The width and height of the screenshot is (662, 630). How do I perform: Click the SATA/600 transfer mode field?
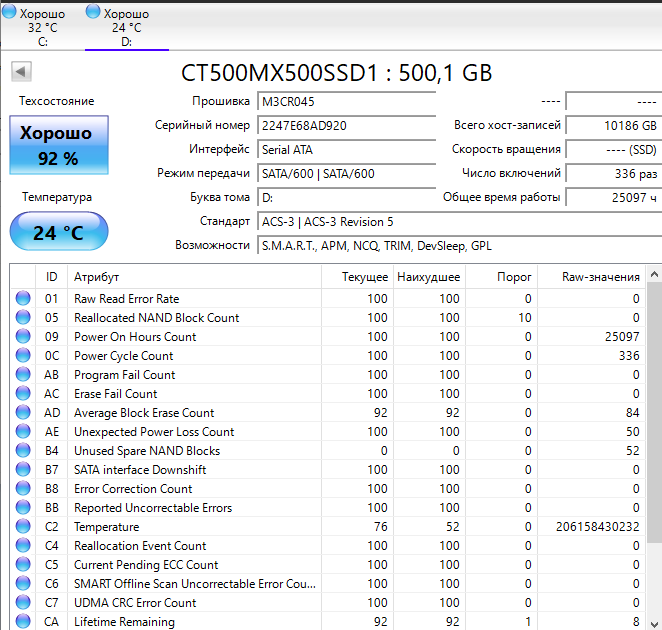pos(347,174)
